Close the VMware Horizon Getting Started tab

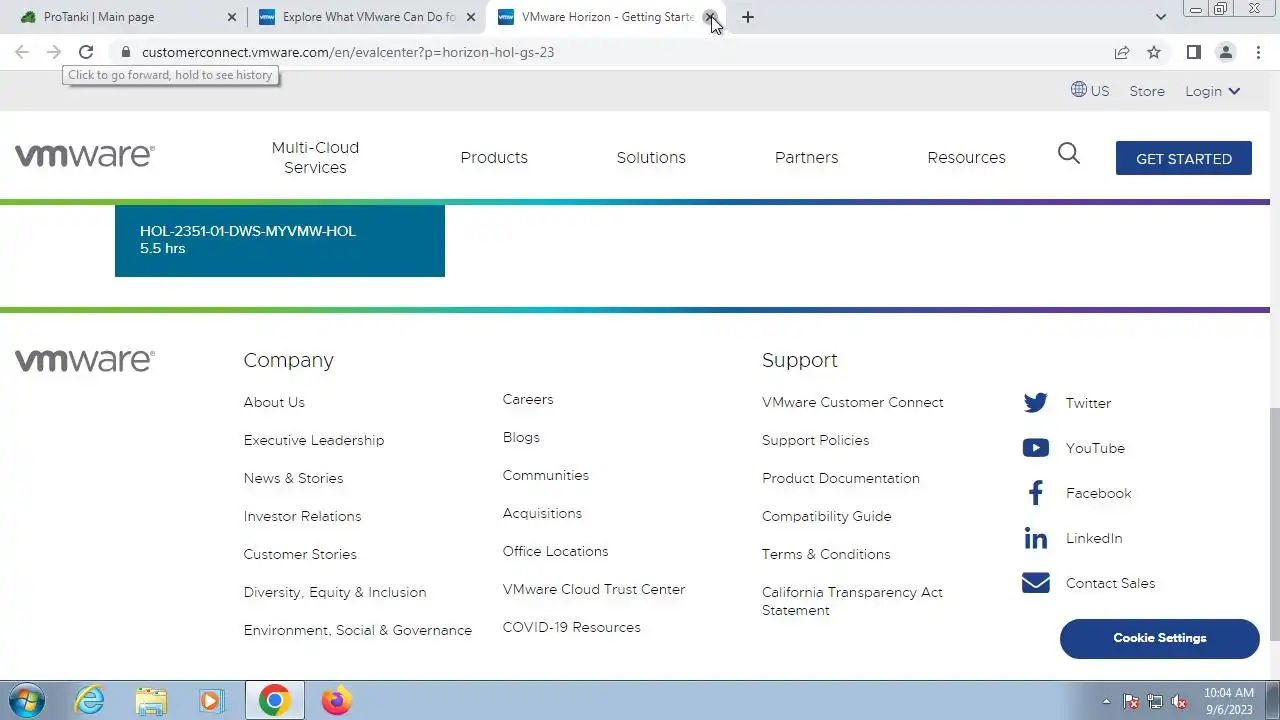pos(709,17)
